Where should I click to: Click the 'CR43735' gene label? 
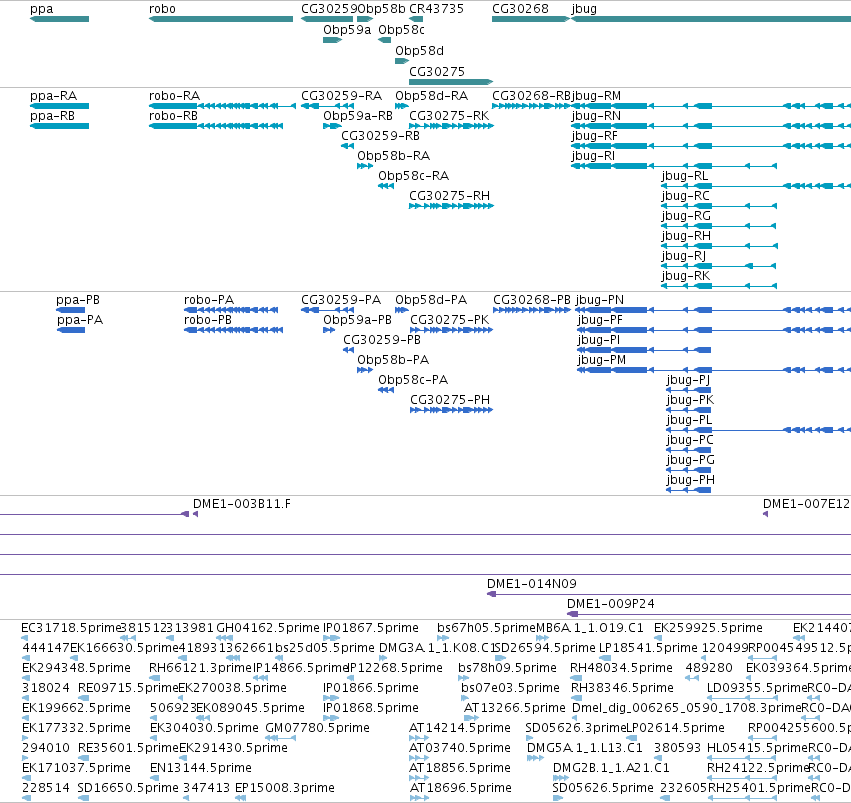click(x=436, y=9)
